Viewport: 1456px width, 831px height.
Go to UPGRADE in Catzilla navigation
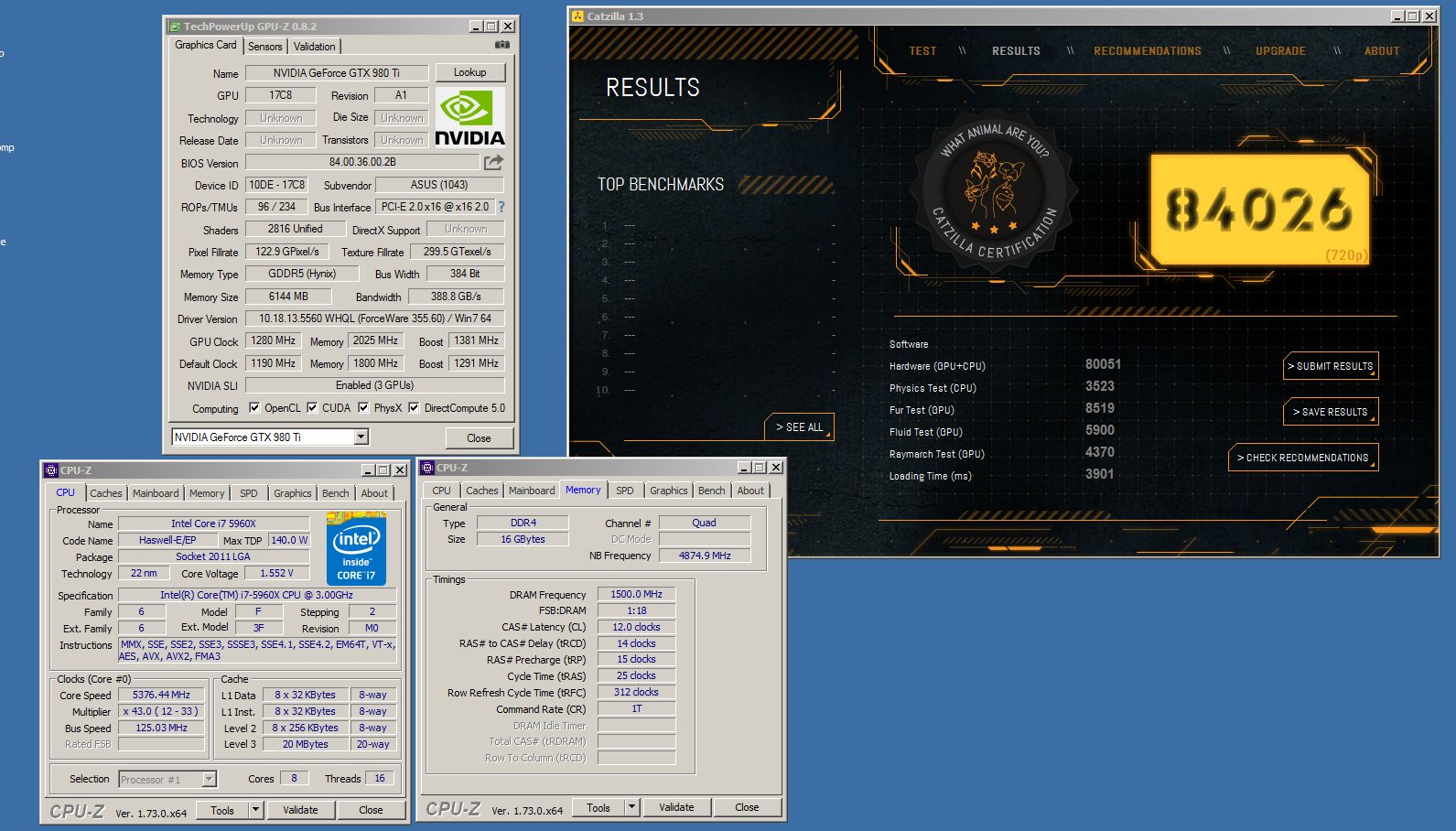click(x=1280, y=51)
